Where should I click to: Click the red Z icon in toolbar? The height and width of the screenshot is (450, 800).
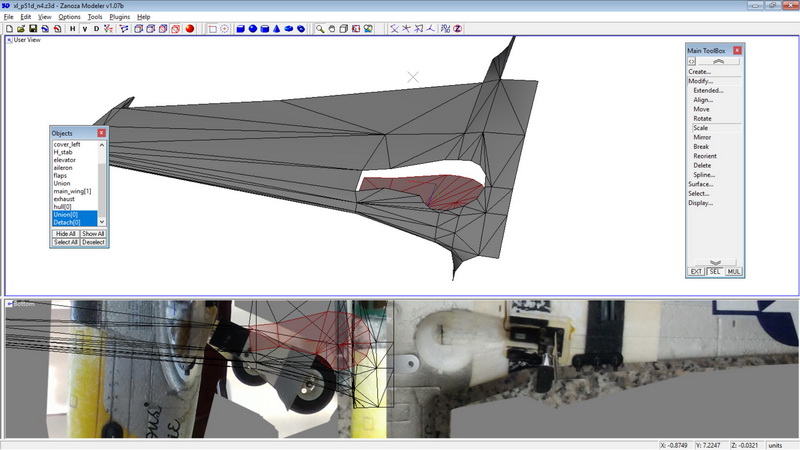tap(456, 29)
